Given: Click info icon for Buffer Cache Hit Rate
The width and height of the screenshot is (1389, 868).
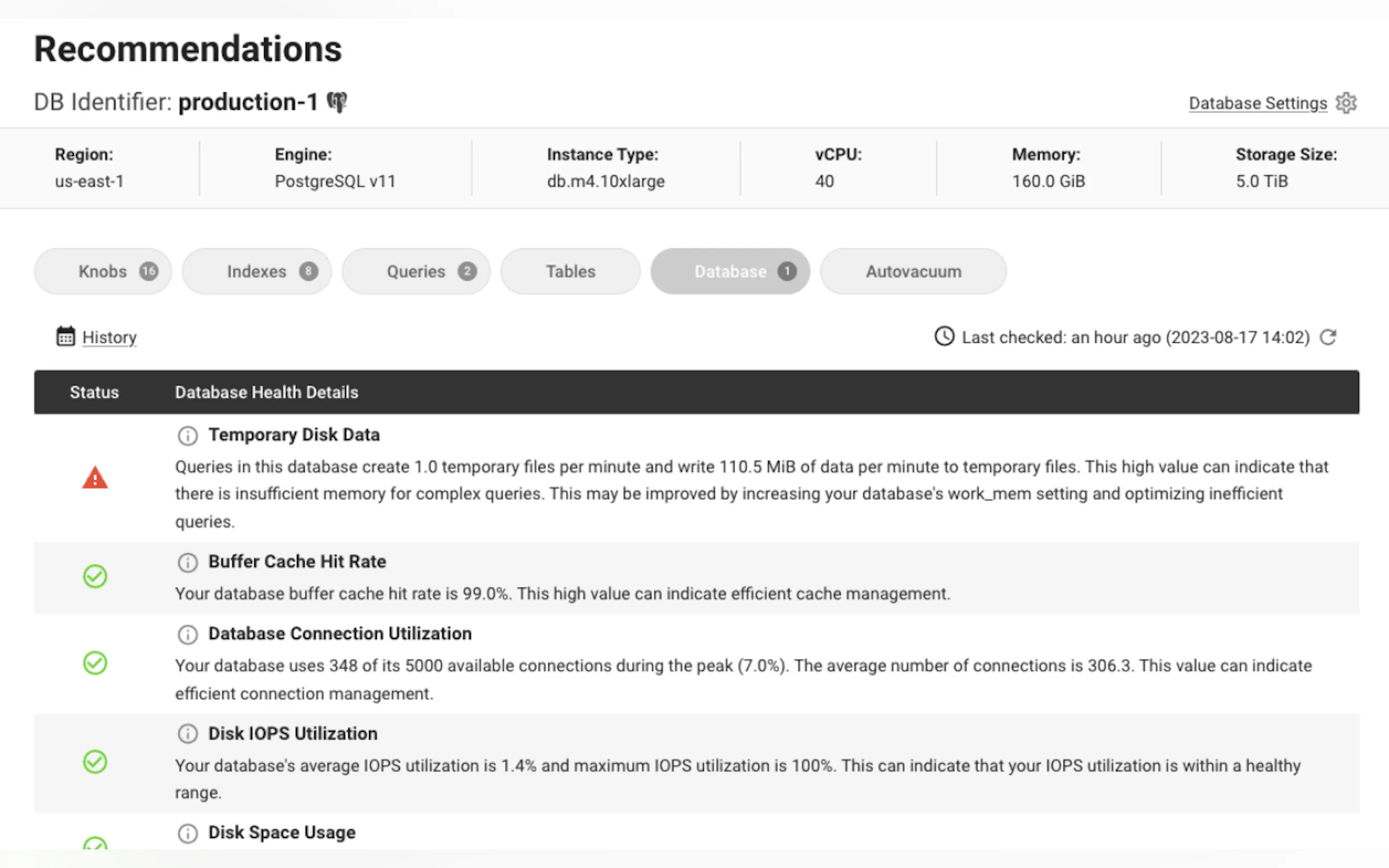Looking at the screenshot, I should pyautogui.click(x=188, y=562).
